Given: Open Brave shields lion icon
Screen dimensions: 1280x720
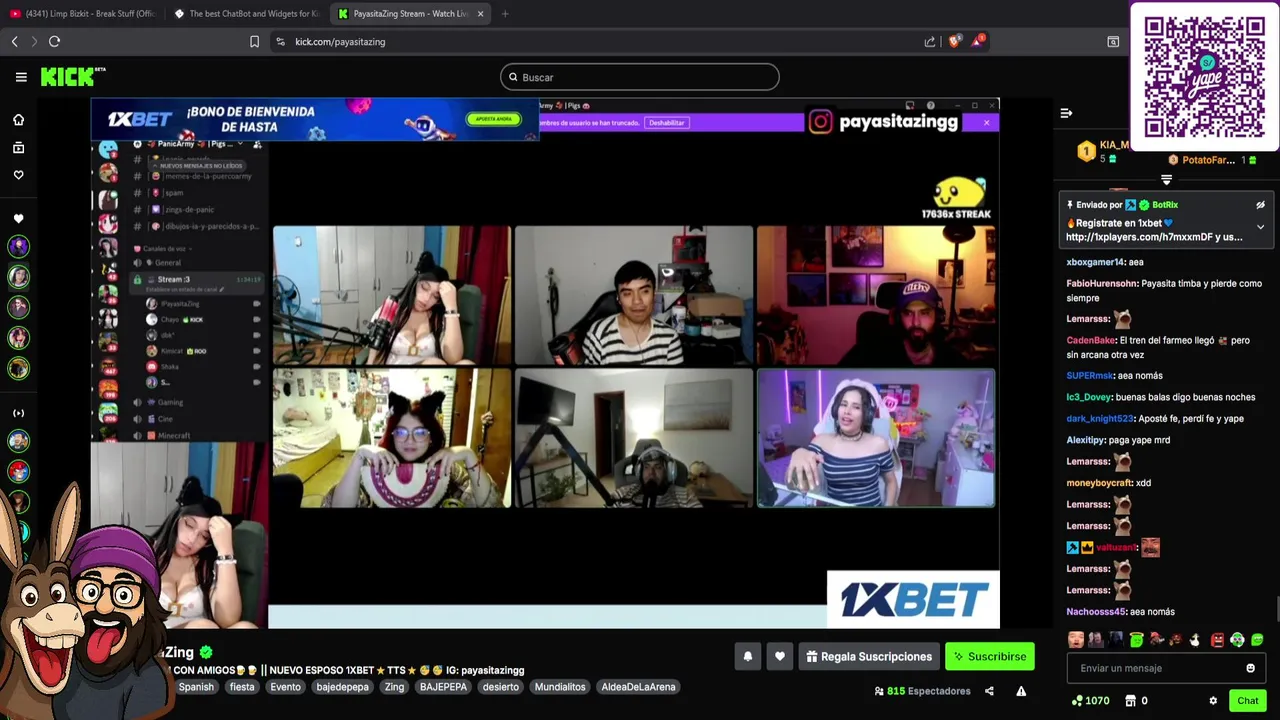Looking at the screenshot, I should coord(954,41).
